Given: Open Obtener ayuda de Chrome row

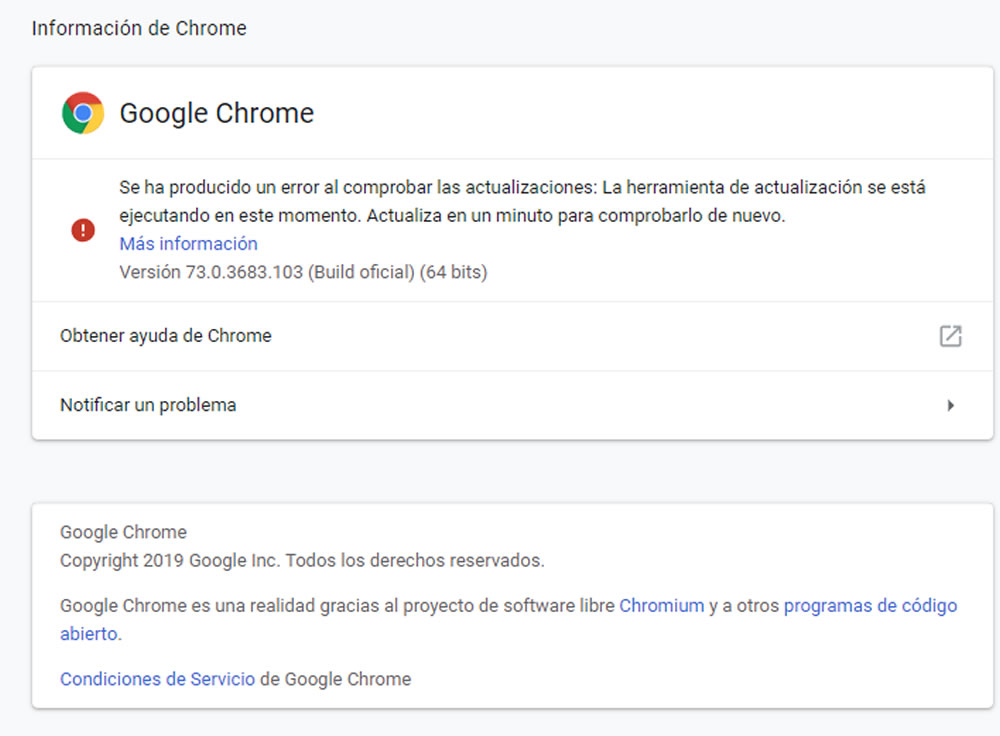Looking at the screenshot, I should (512, 336).
